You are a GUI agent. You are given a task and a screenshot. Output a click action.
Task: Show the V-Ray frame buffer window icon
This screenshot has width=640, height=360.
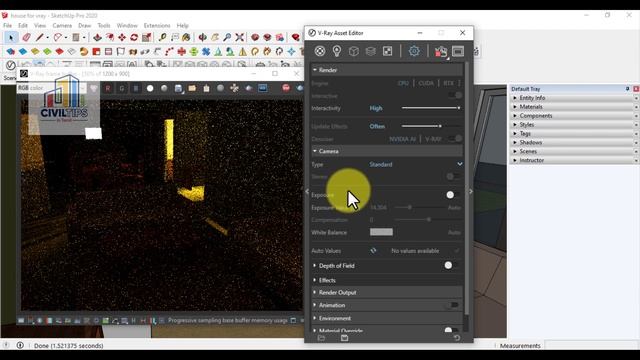point(458,51)
